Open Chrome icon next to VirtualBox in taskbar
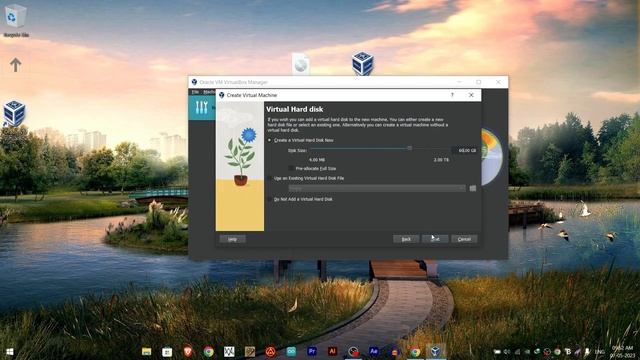The height and width of the screenshot is (360, 640). tap(415, 351)
